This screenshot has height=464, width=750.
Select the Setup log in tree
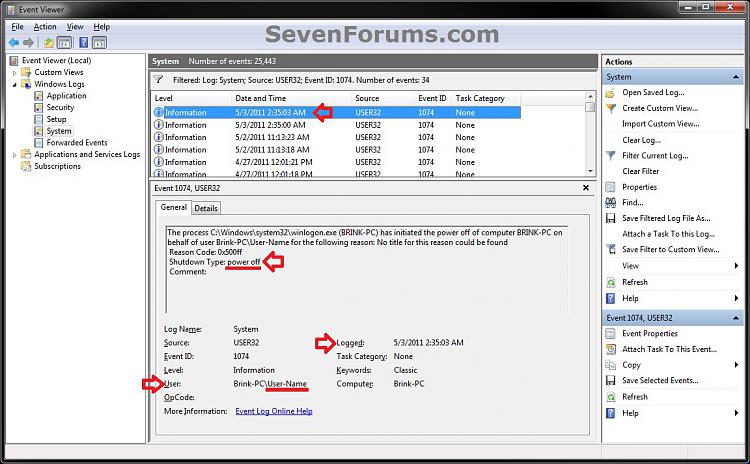click(56, 119)
